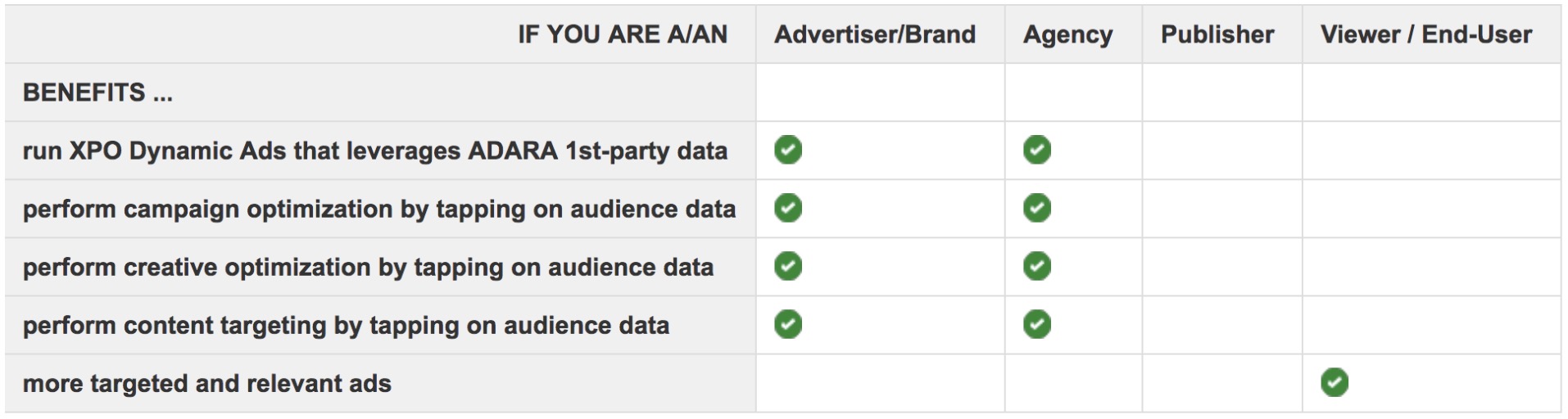
Task: Click Advertiser checkmark for XPO Dynamic Ads row
Action: coord(788,151)
